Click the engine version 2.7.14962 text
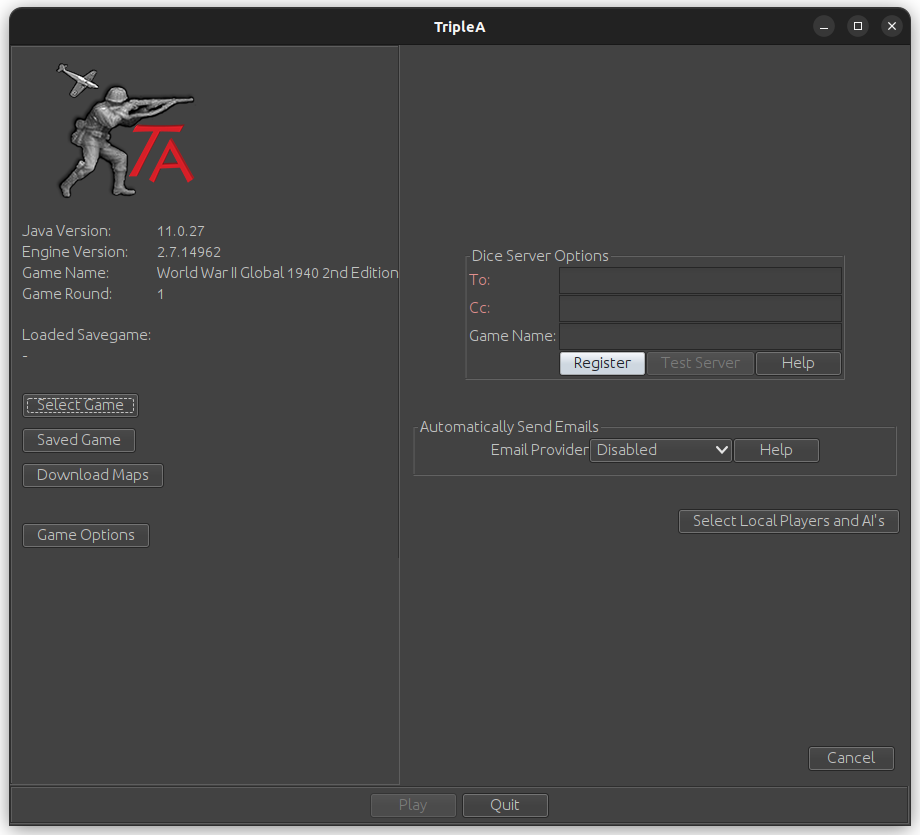Image resolution: width=920 pixels, height=835 pixels. coord(189,252)
